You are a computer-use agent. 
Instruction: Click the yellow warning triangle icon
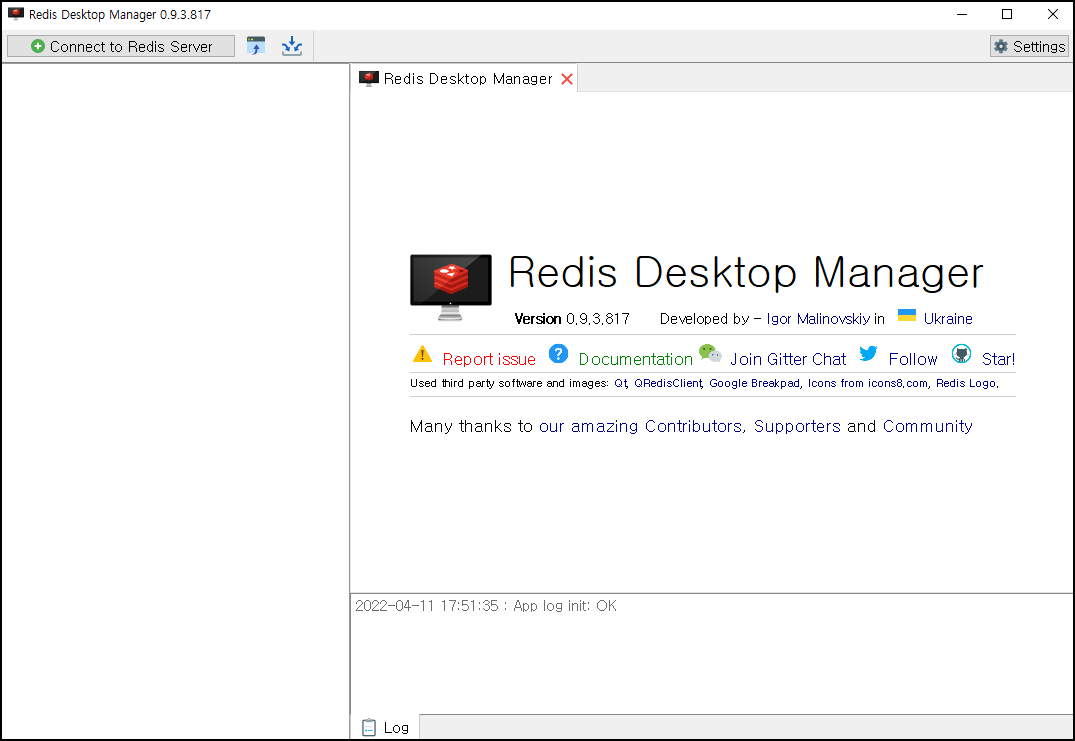(422, 354)
